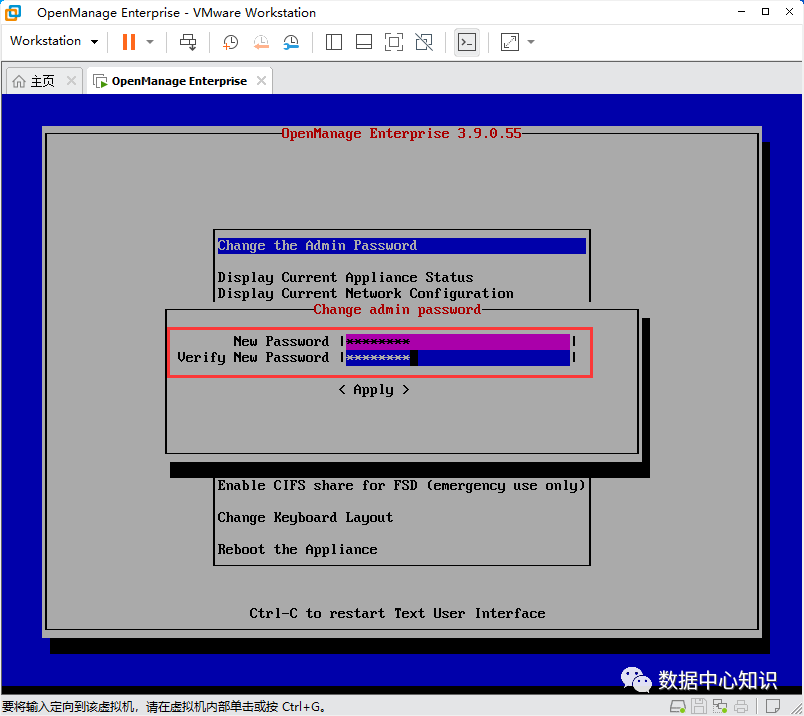Click the OpenManage Enterprise 3.9.0.55 title
Image resolution: width=804 pixels, height=716 pixels.
coord(401,134)
